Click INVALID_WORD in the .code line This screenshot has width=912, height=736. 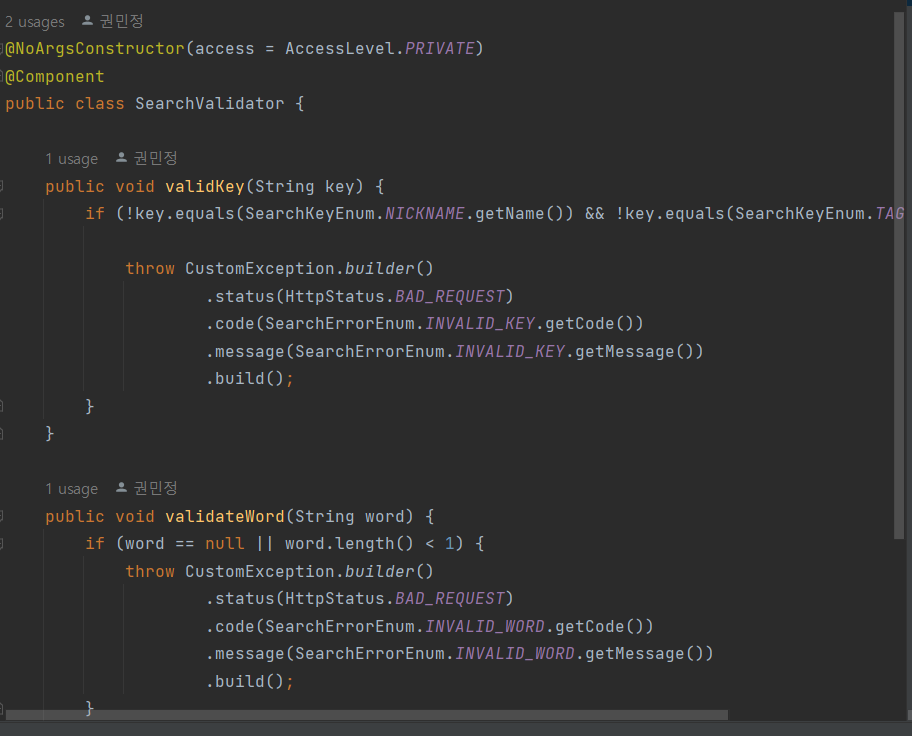click(485, 627)
